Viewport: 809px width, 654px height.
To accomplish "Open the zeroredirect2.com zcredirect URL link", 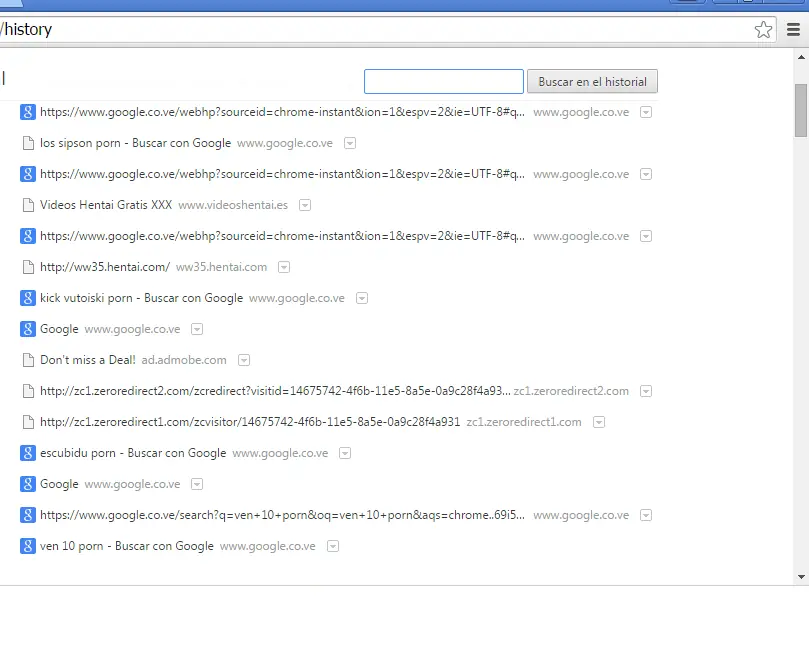I will pyautogui.click(x=276, y=391).
